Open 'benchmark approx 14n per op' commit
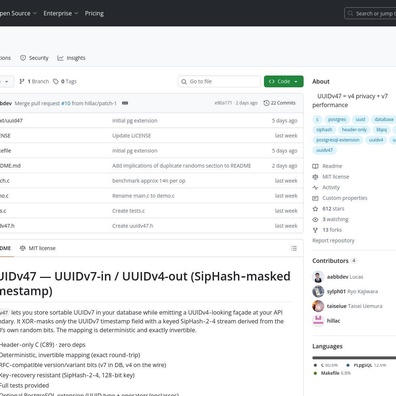 point(148,181)
